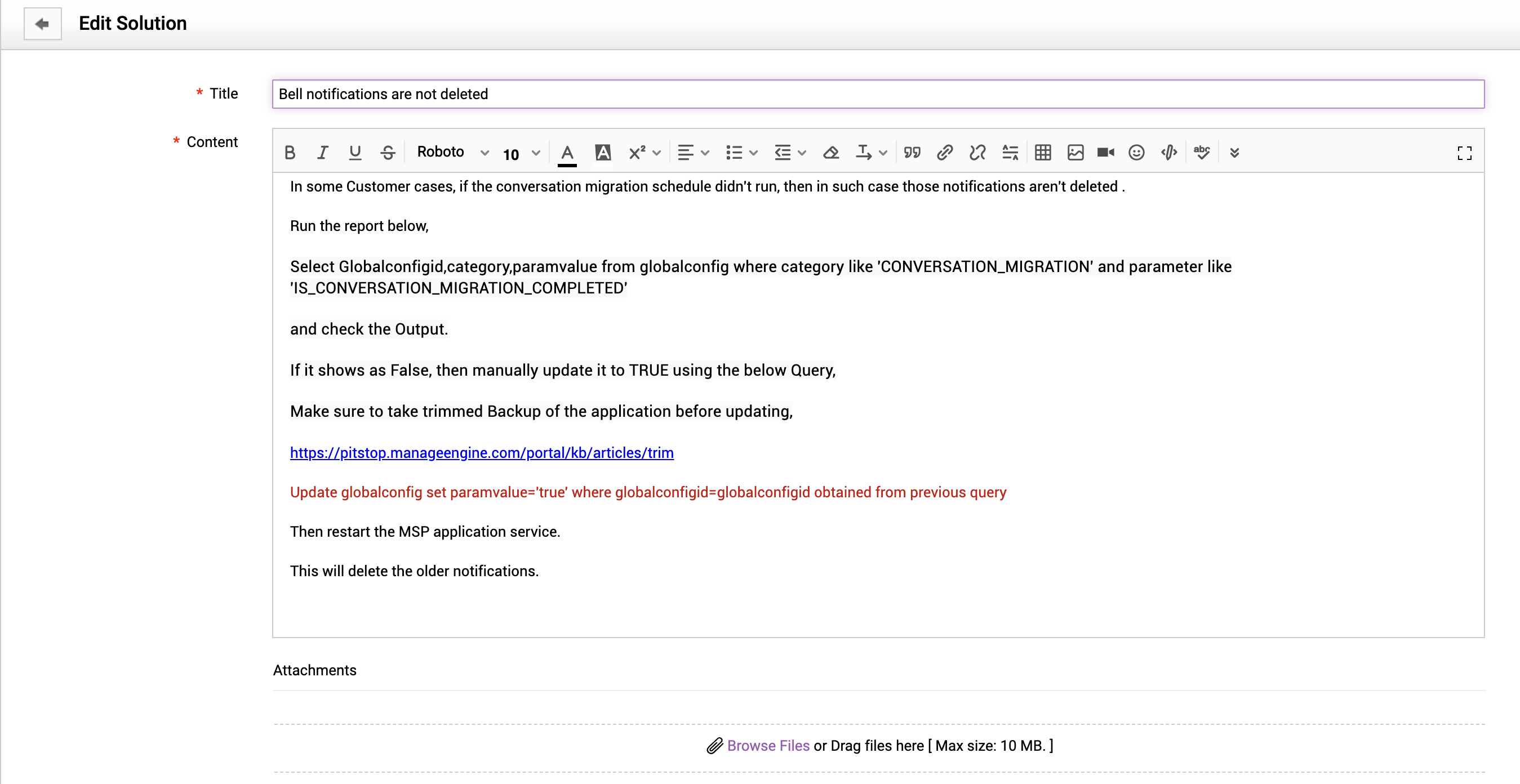This screenshot has height=784, width=1520.
Task: Click the Insert Table icon
Action: 1045,152
